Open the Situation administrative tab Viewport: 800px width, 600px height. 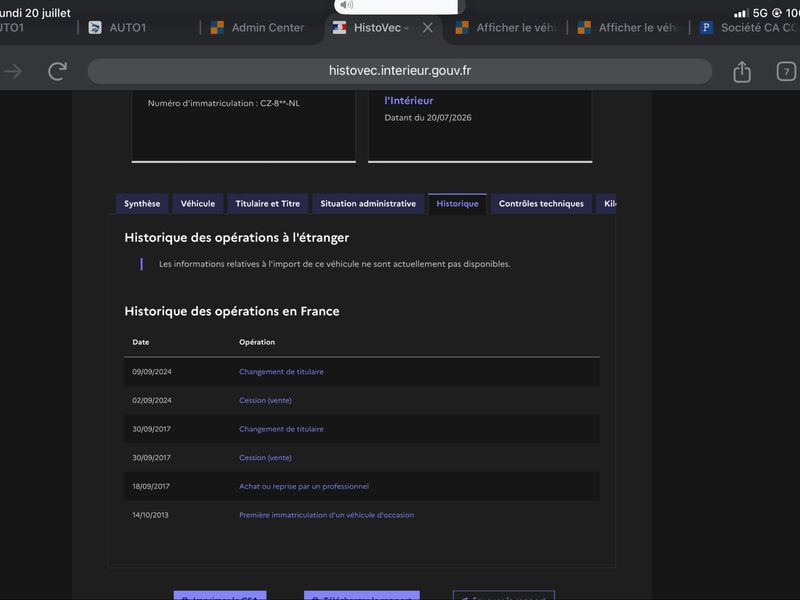[368, 204]
